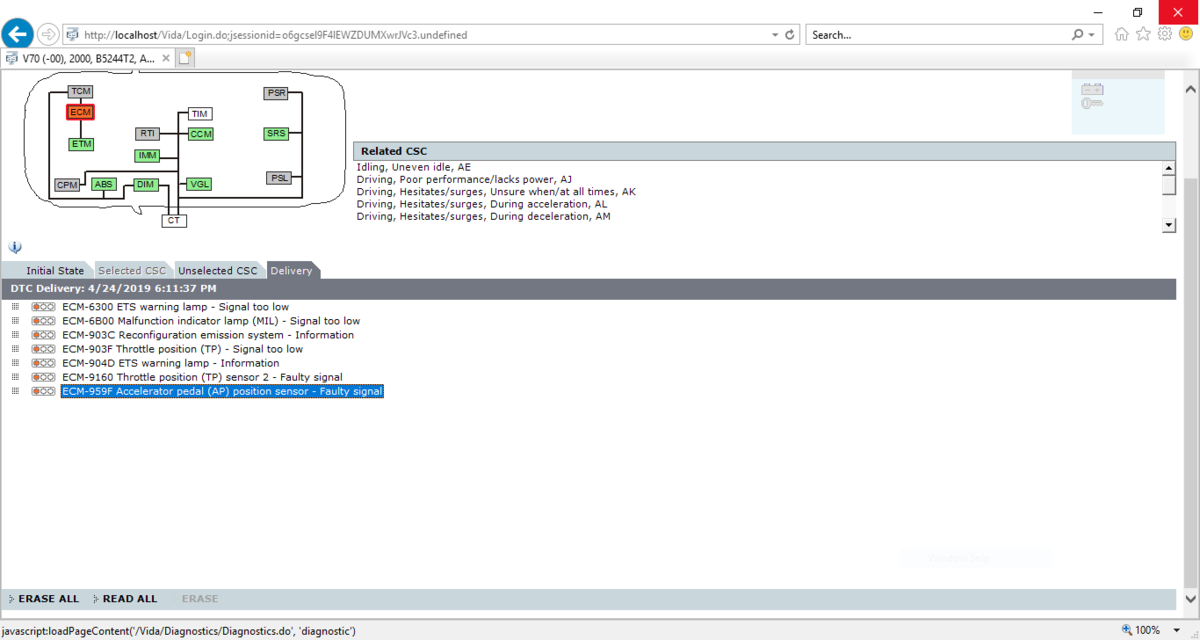Screen dimensions: 1200x640
Task: Click the TCM module box
Action: coord(81,91)
